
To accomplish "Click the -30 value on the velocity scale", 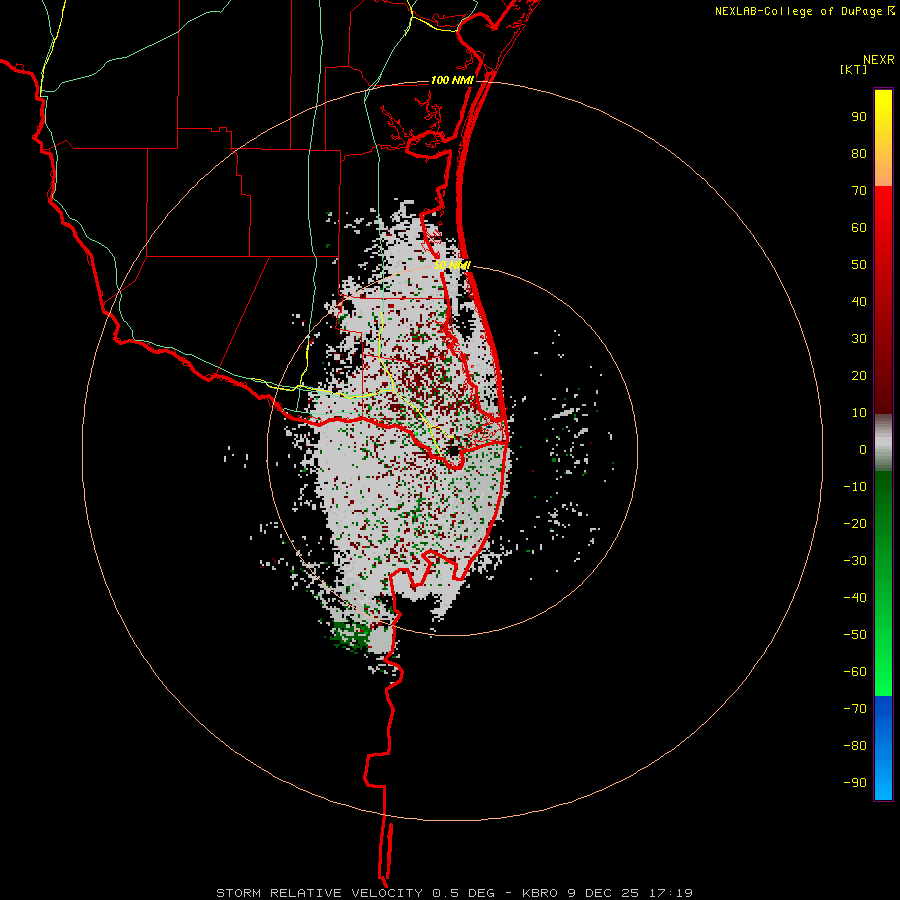I will click(x=855, y=561).
